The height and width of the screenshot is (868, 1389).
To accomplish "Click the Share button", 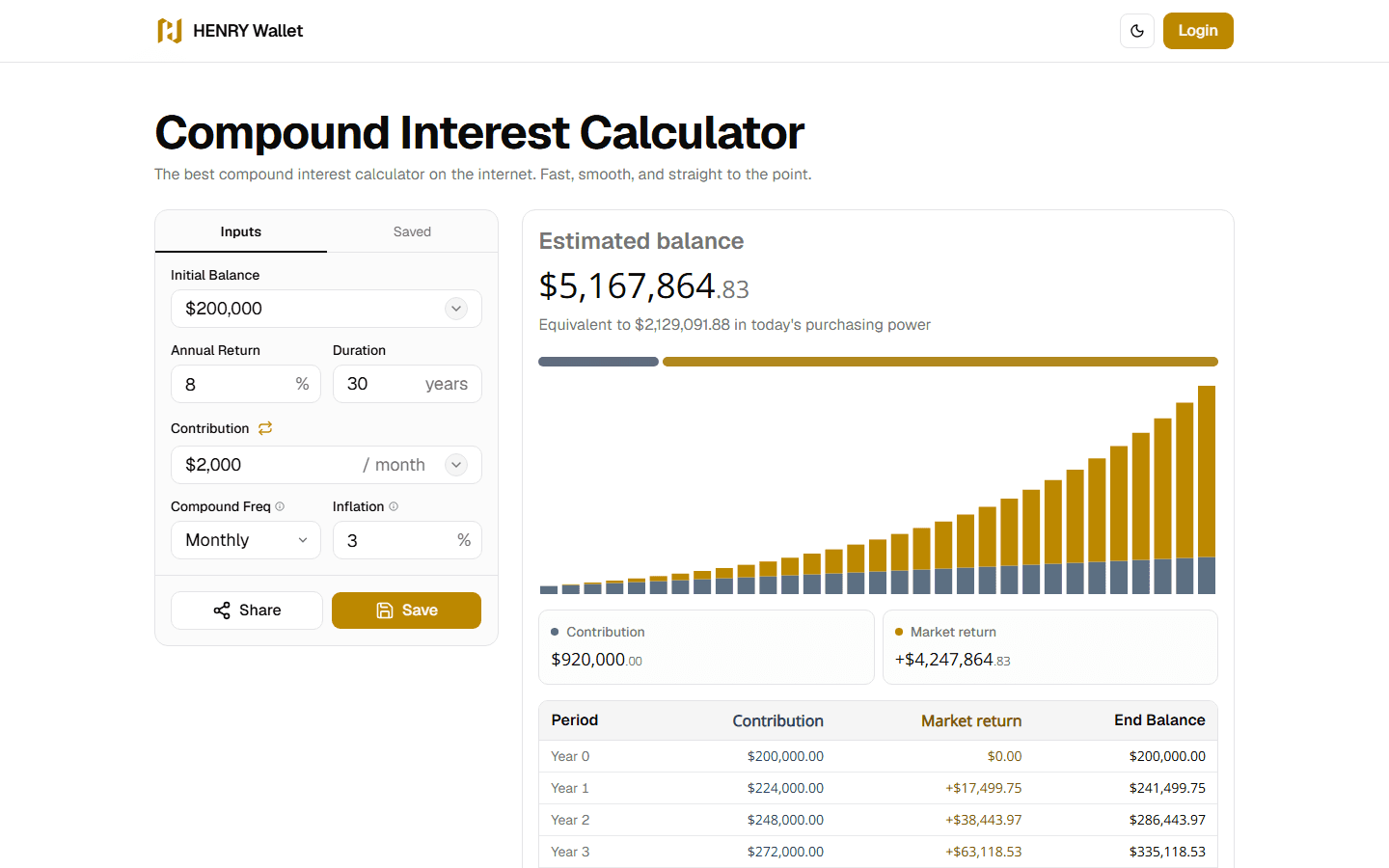I will click(247, 610).
